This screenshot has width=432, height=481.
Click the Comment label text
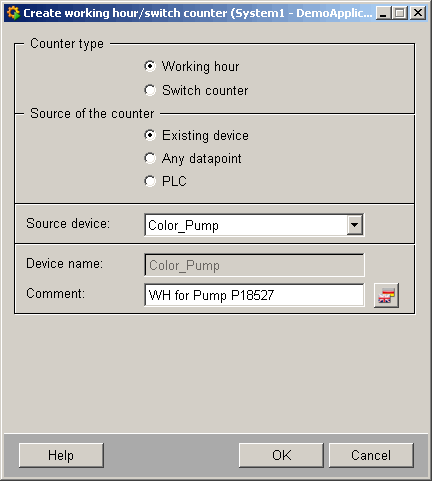(x=55, y=294)
